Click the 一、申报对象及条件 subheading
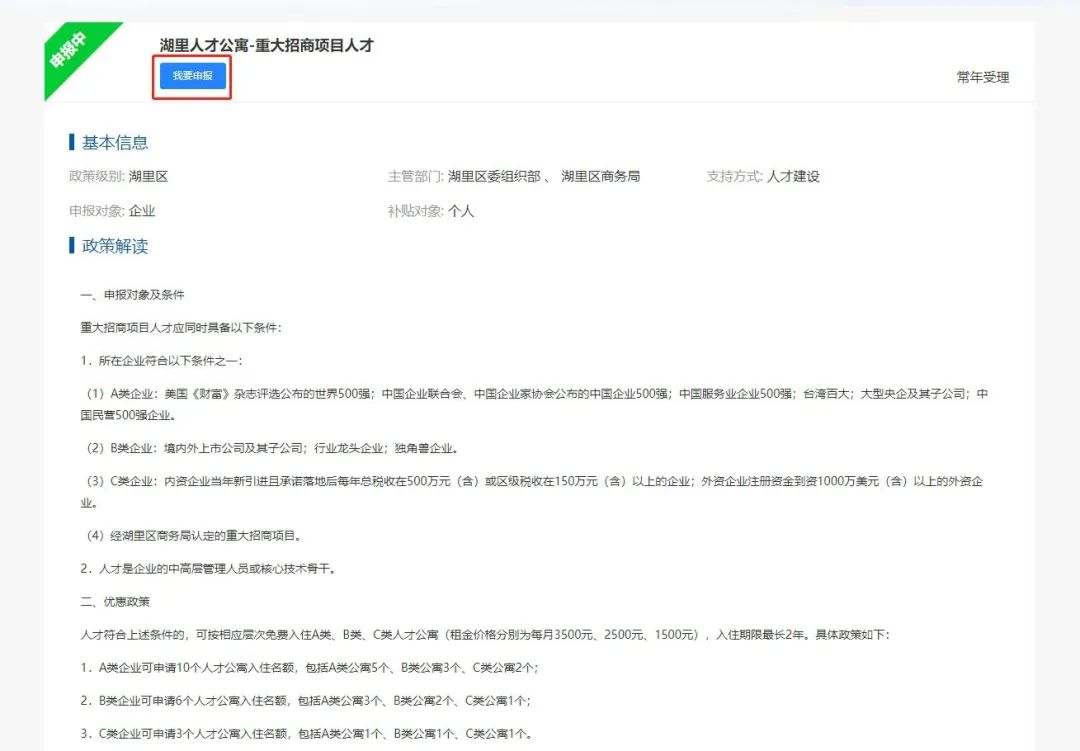Screen dimensions: 1080x751 coord(132,295)
